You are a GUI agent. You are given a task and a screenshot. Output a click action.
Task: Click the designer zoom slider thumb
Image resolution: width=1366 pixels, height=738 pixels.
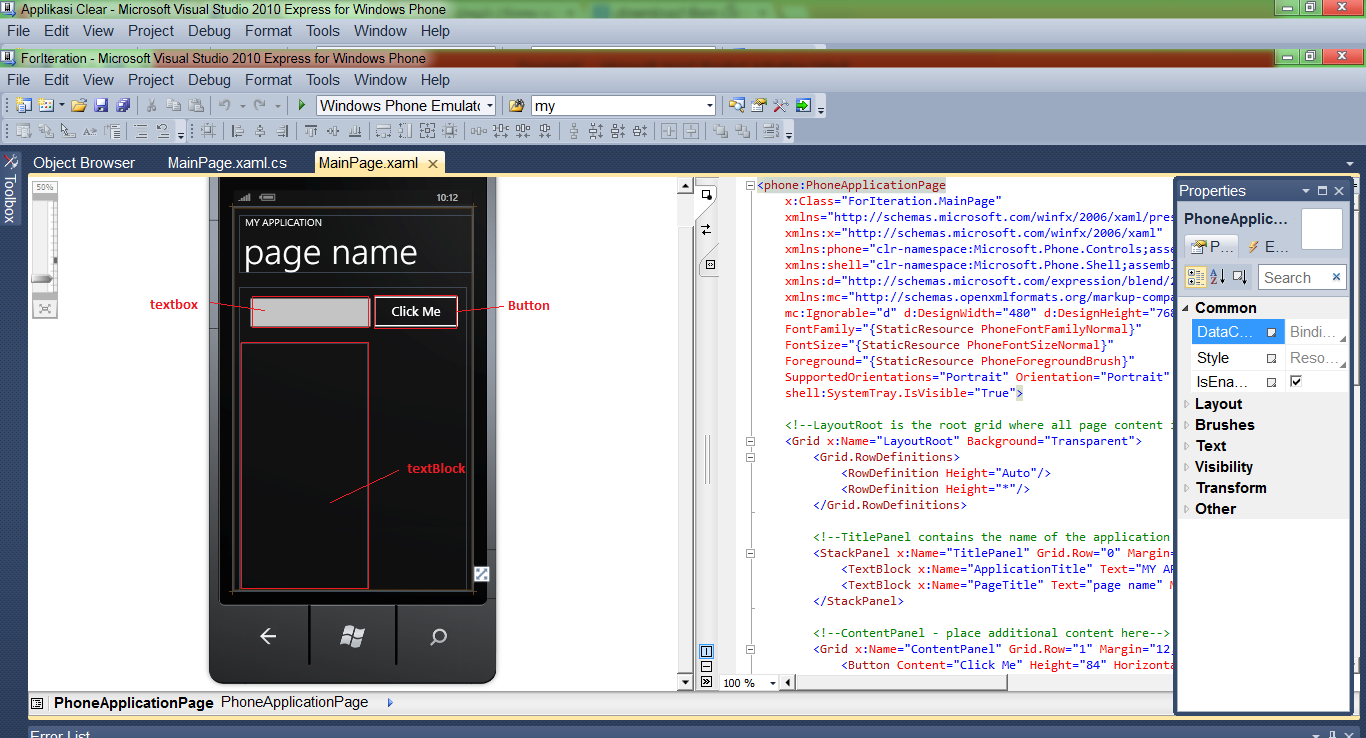click(42, 278)
